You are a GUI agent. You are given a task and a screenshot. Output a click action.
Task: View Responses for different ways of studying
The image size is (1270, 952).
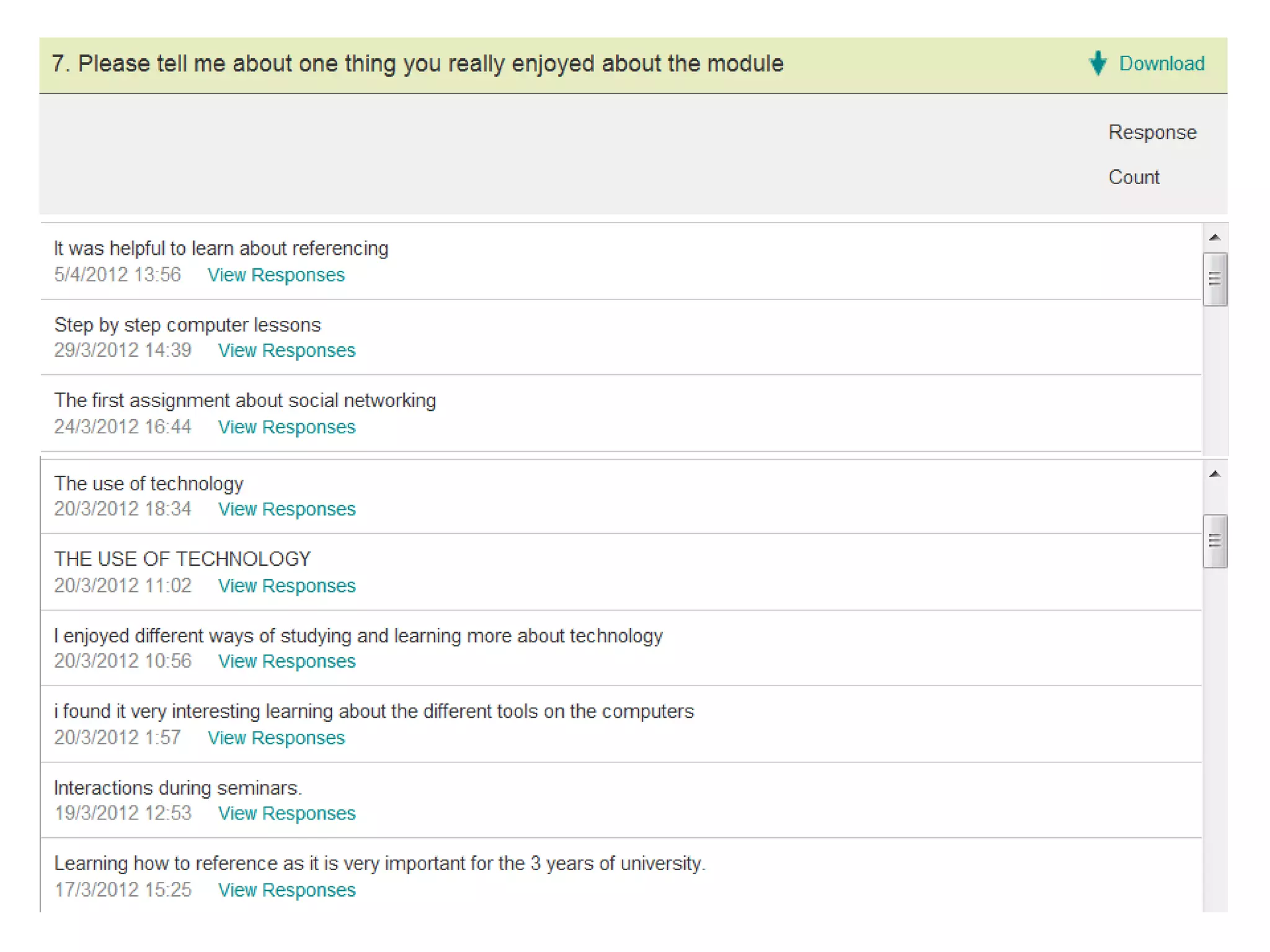click(286, 661)
